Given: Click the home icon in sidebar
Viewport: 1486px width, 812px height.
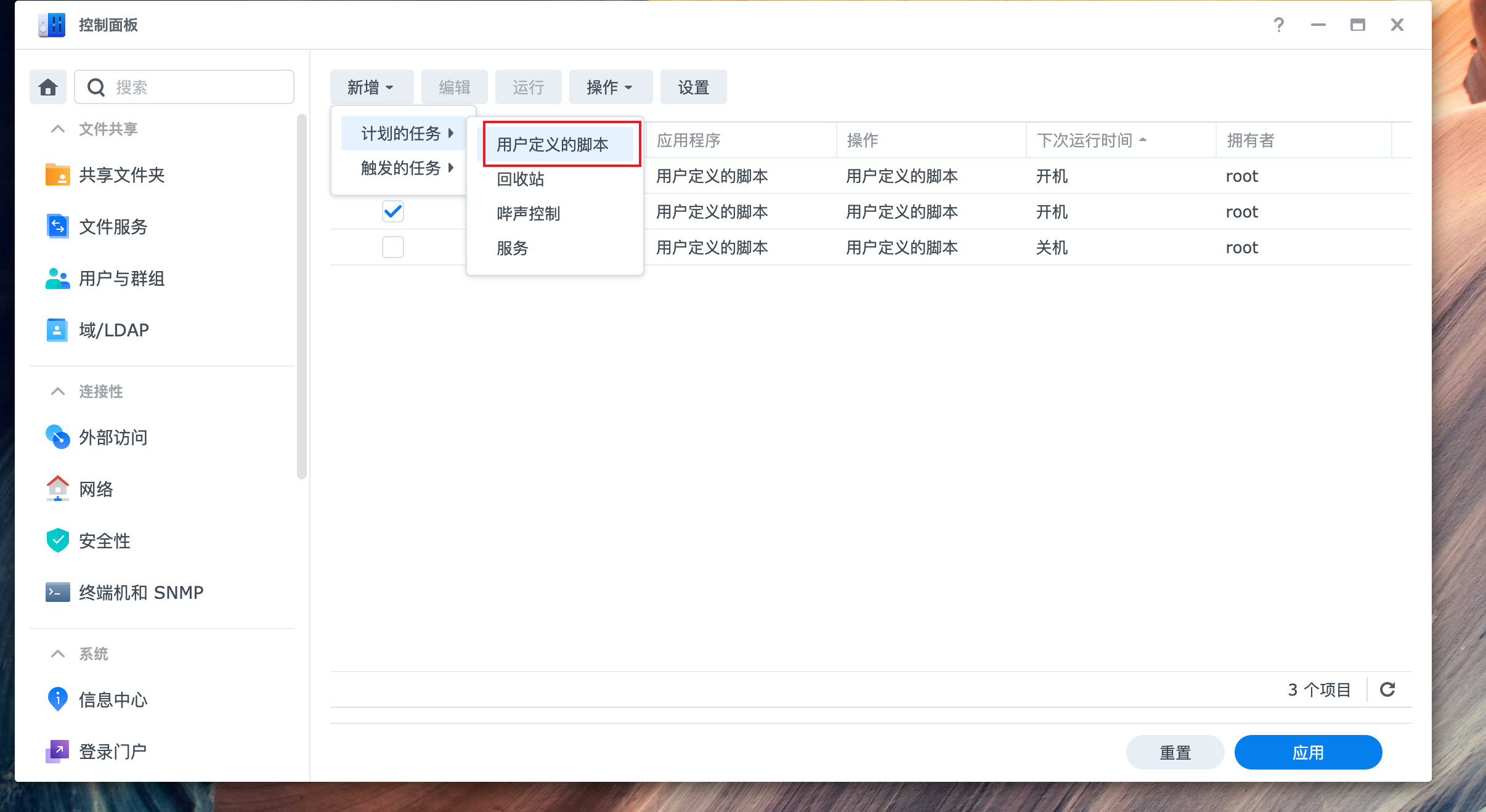Looking at the screenshot, I should click(x=48, y=87).
